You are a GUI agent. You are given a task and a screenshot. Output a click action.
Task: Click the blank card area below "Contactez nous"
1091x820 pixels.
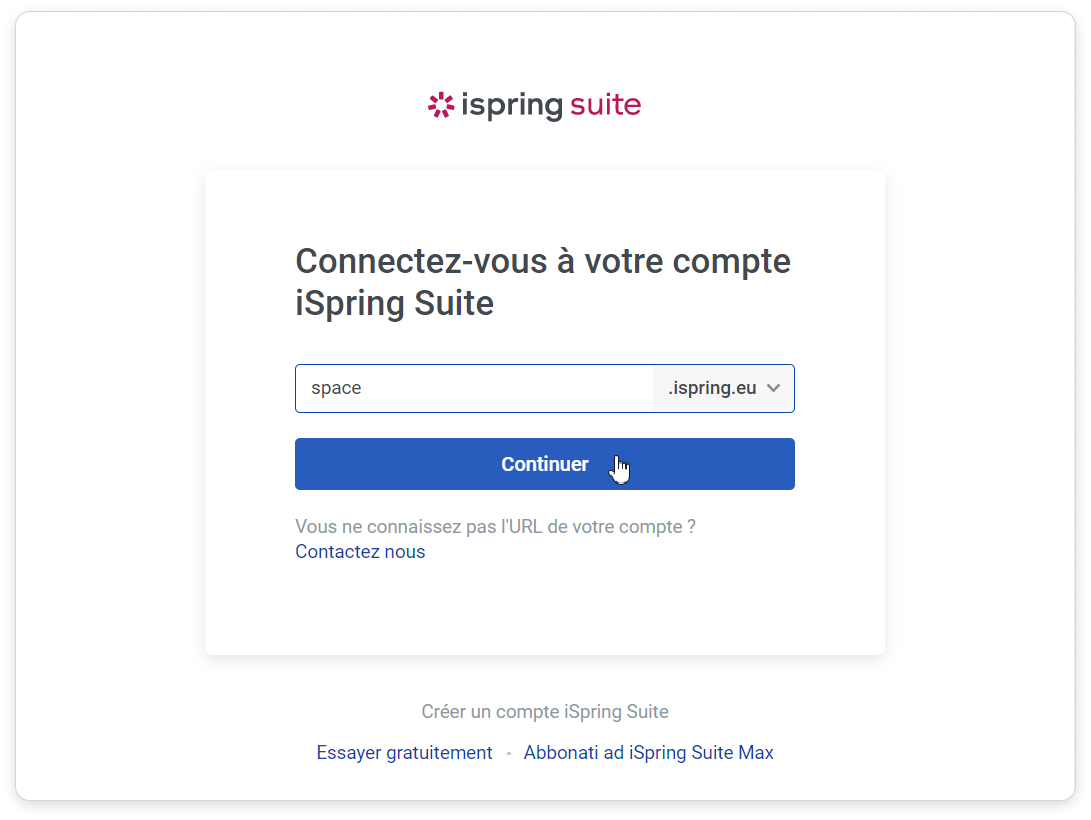coord(545,610)
